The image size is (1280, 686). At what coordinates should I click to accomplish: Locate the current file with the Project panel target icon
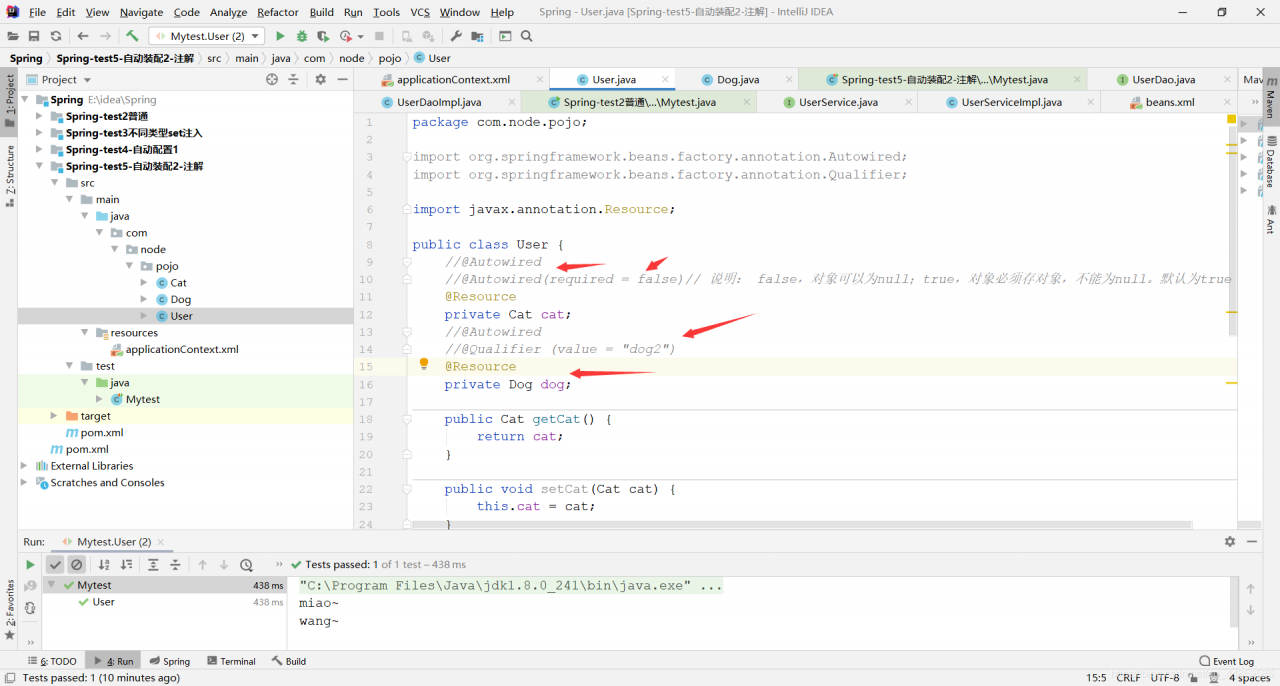point(272,79)
